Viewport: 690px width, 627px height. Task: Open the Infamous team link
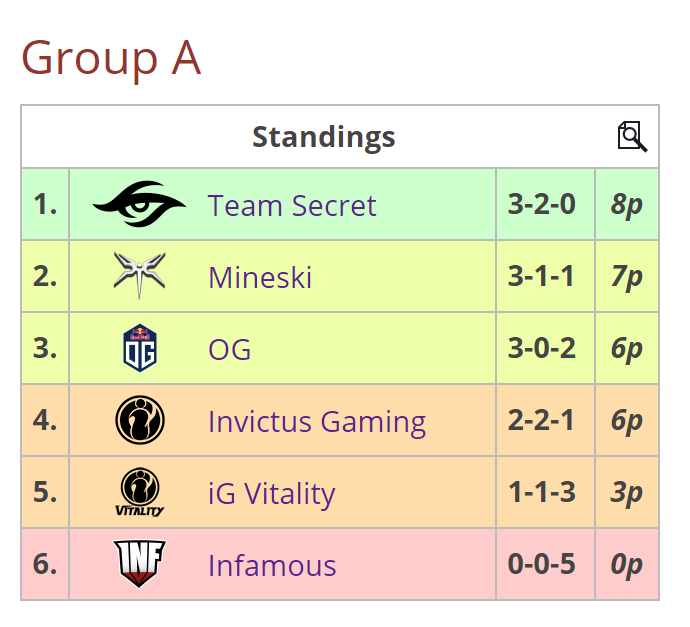pos(272,565)
